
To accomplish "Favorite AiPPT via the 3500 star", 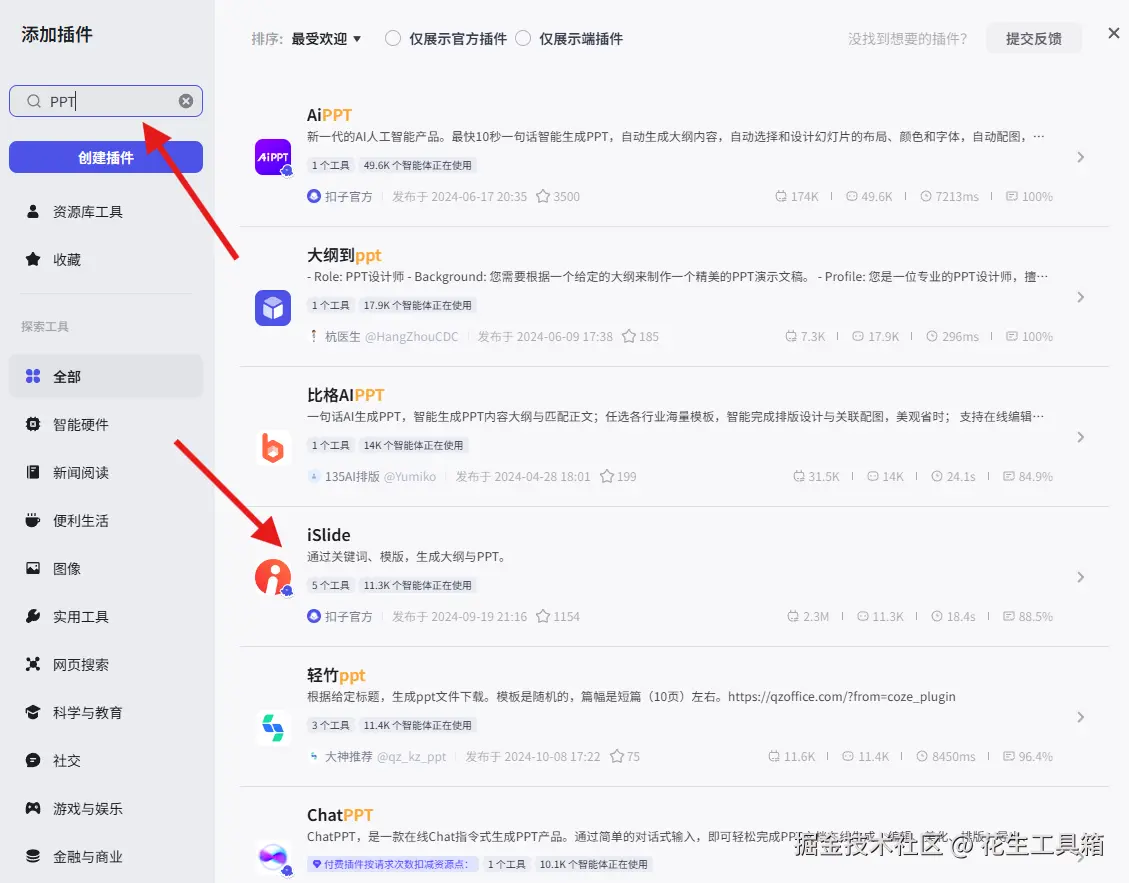I will pyautogui.click(x=543, y=196).
